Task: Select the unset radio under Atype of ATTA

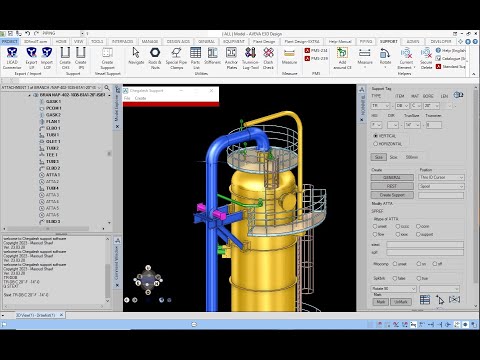Action: point(375,226)
